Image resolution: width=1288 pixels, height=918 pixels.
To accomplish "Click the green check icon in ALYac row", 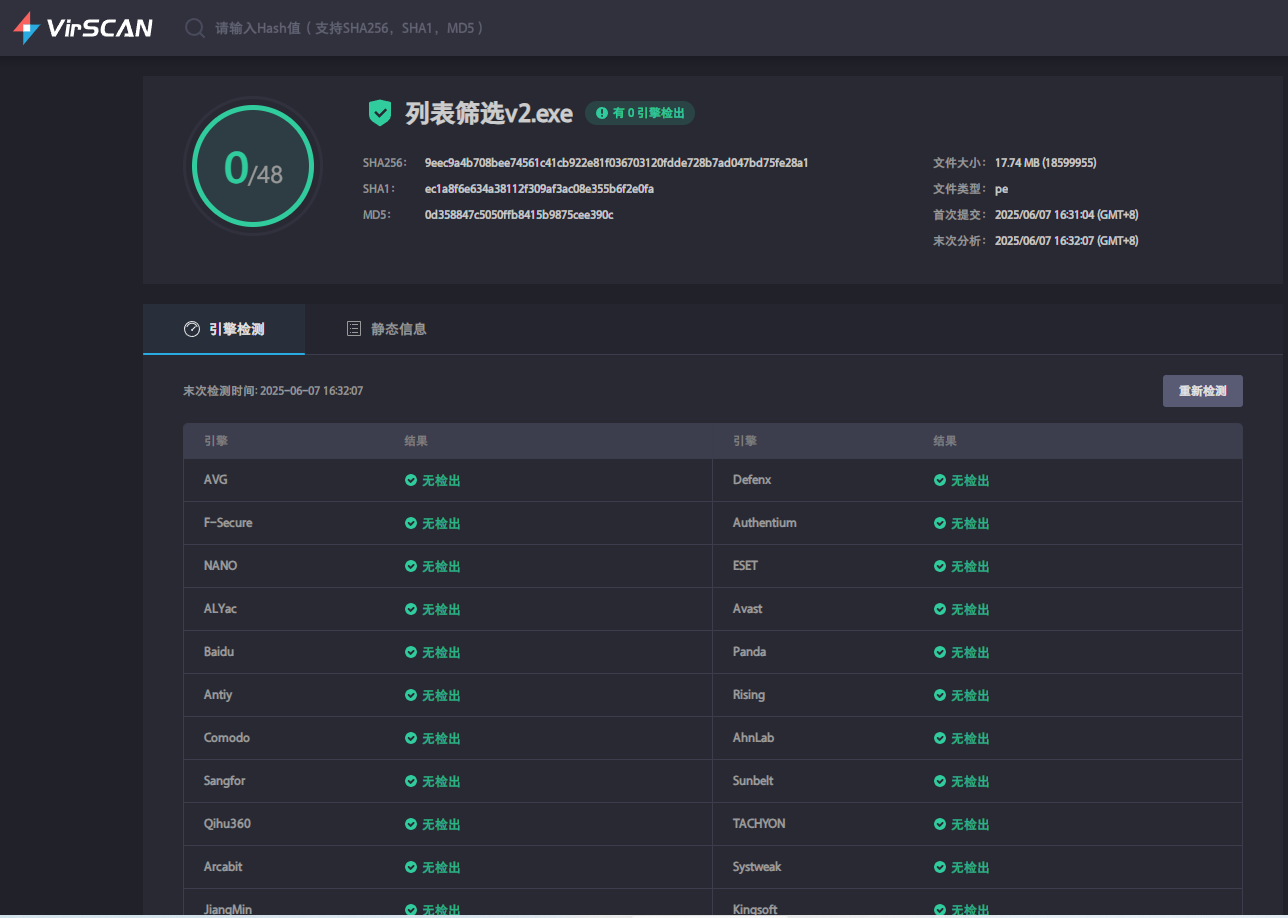I will [x=411, y=609].
